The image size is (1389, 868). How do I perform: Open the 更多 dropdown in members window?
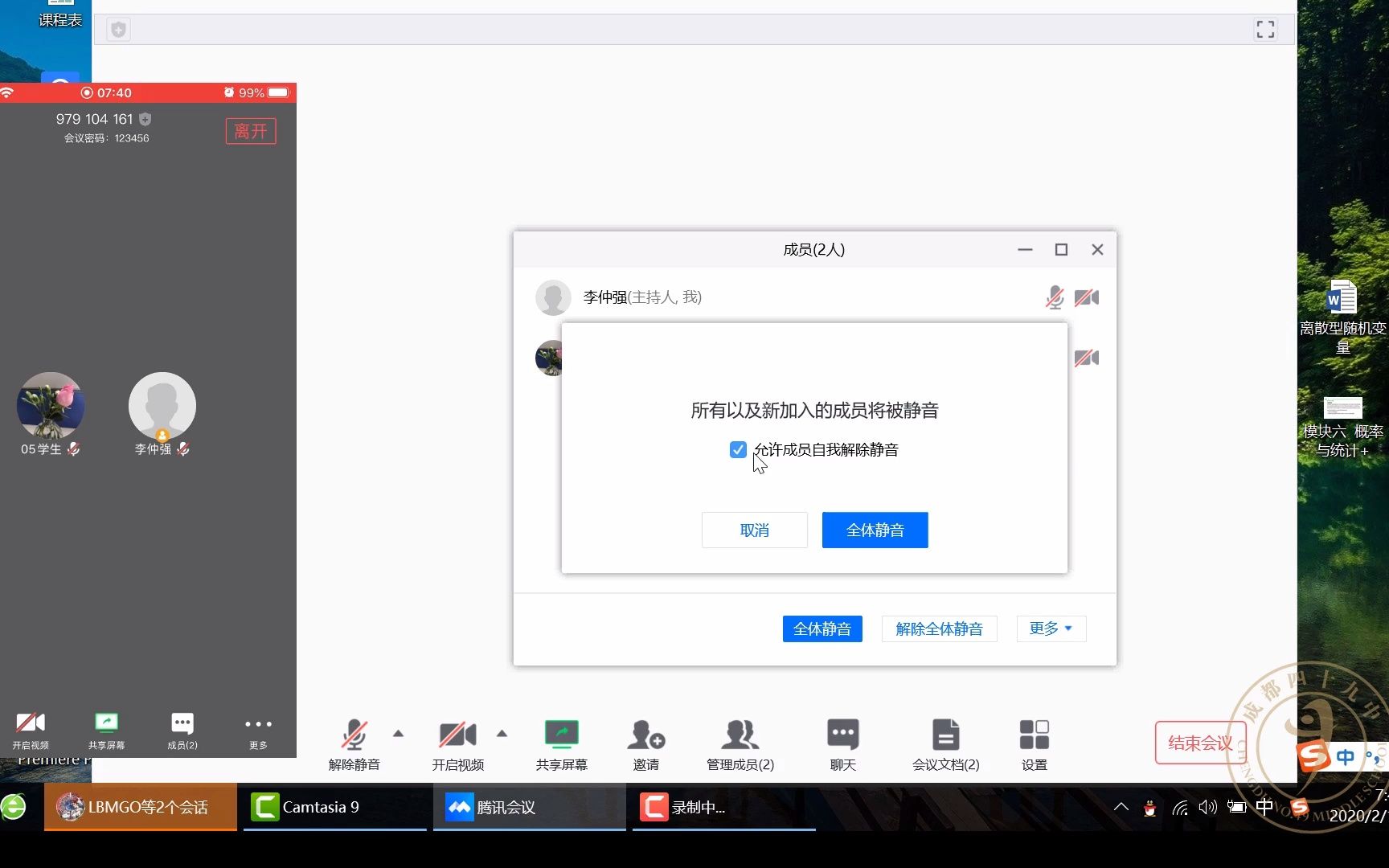pyautogui.click(x=1051, y=628)
